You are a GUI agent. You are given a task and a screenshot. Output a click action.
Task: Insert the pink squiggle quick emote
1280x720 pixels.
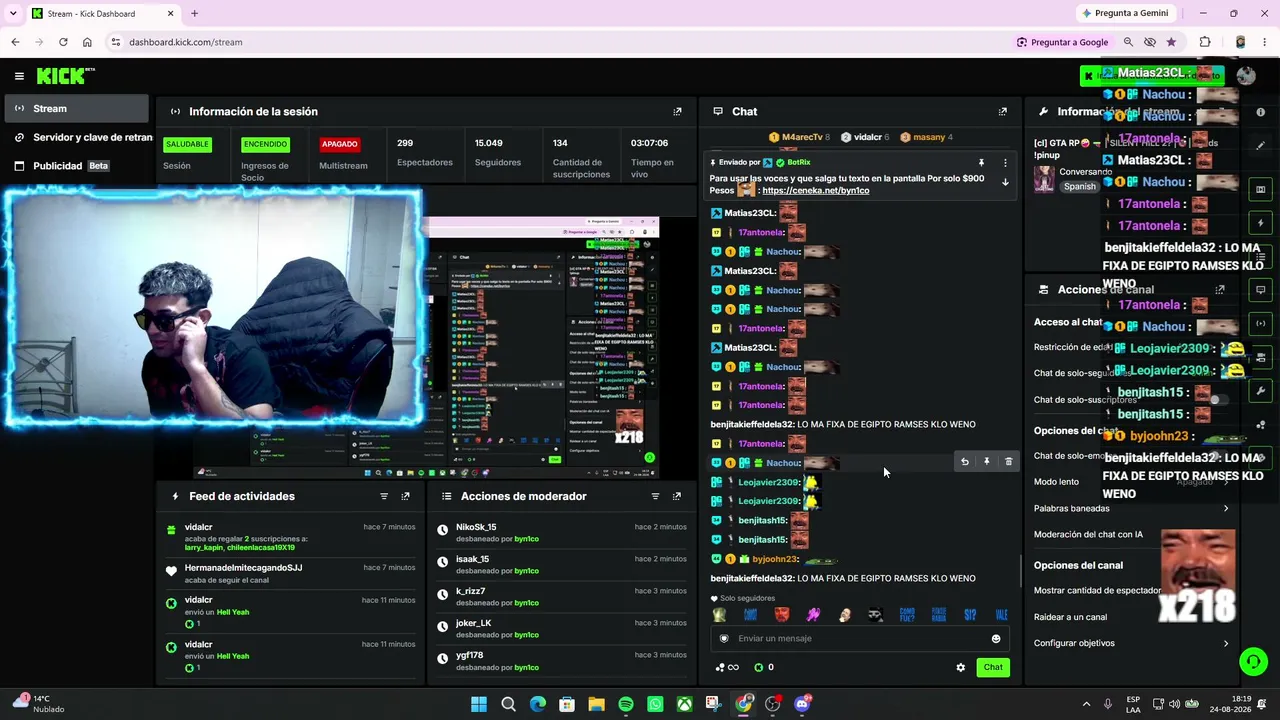813,614
